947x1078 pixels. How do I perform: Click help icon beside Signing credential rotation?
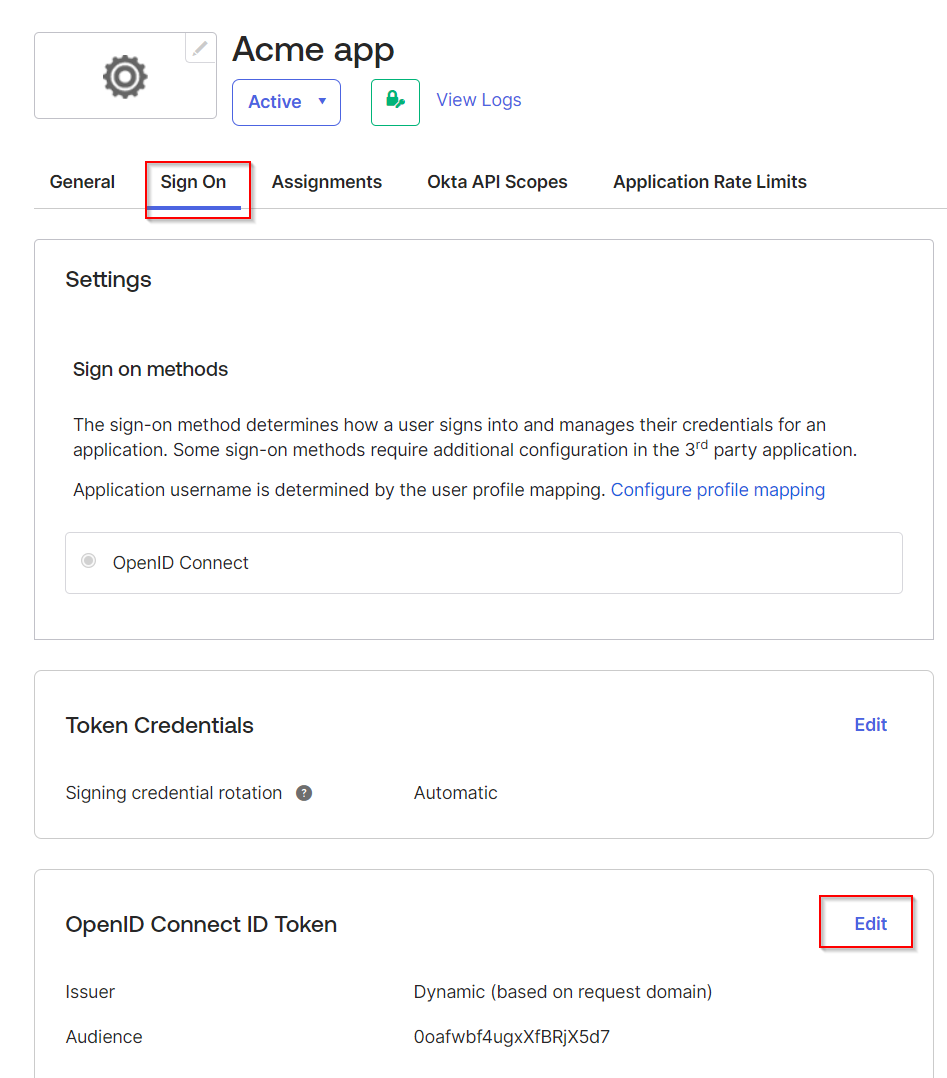coord(304,793)
